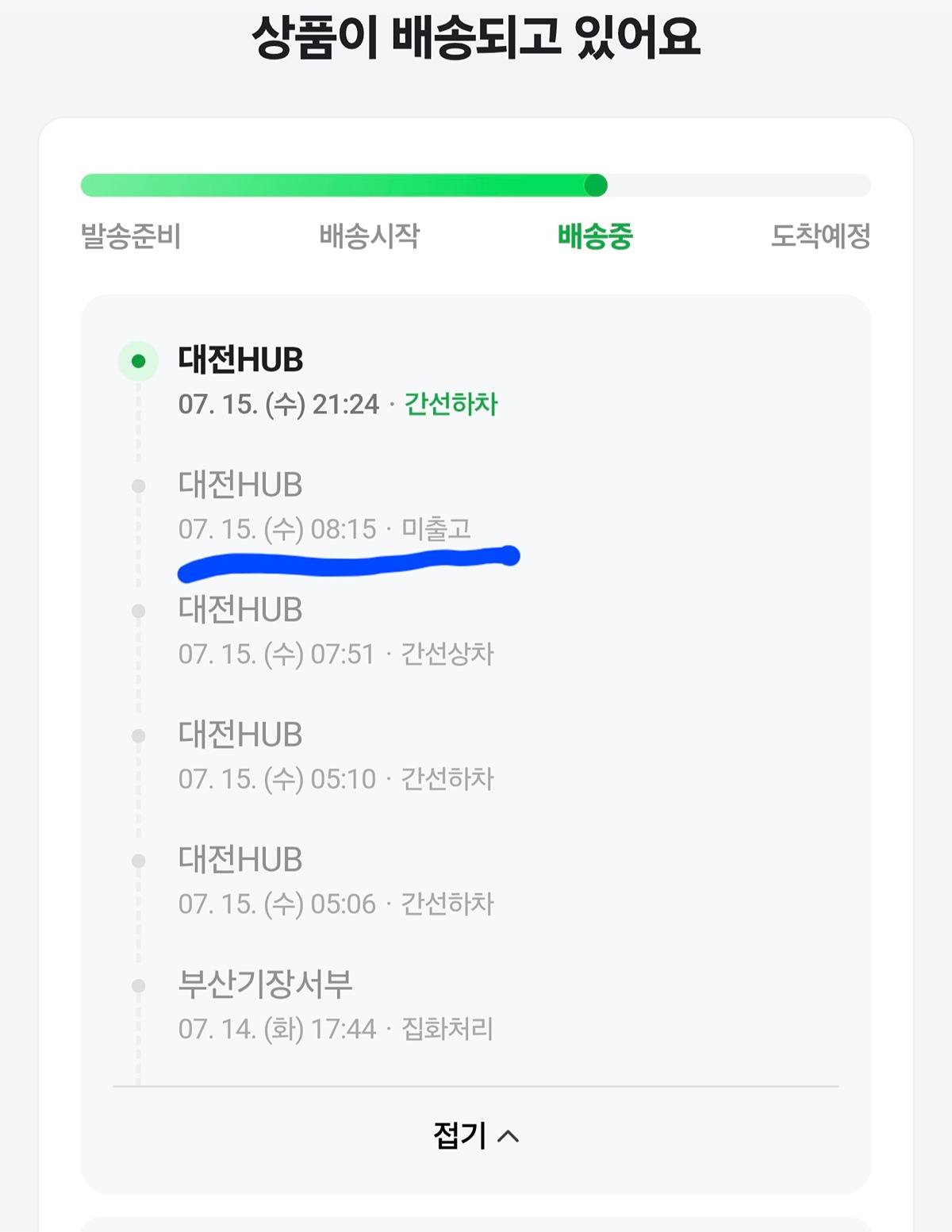Click the gray timeline dot for 07:51 간선상차
This screenshot has height=1232, width=952.
[138, 611]
